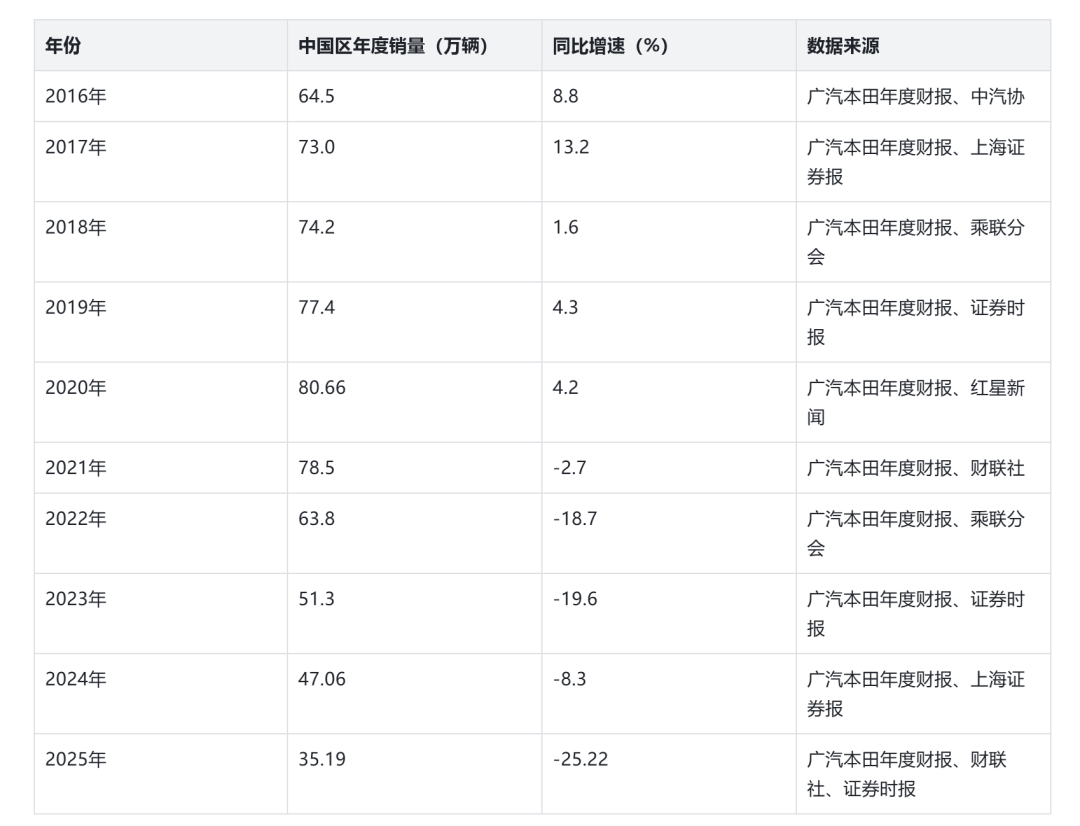The width and height of the screenshot is (1080, 826).
Task: Click the 中国区年度销量（万辆） column header
Action: point(393,46)
